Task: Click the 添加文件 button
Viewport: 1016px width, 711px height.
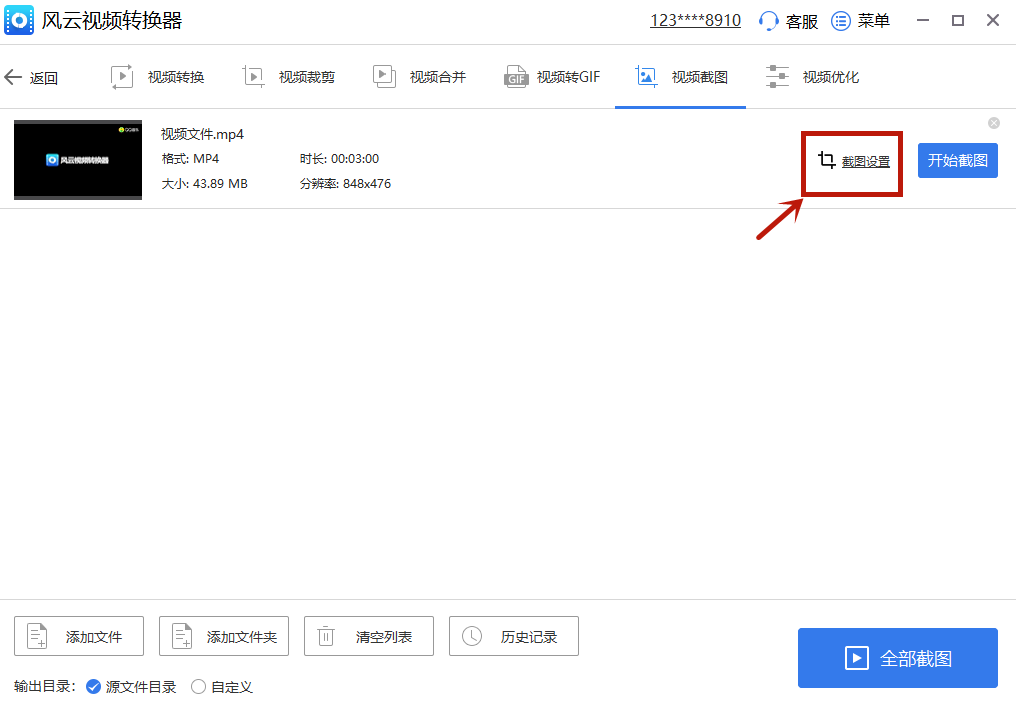Action: pyautogui.click(x=79, y=636)
